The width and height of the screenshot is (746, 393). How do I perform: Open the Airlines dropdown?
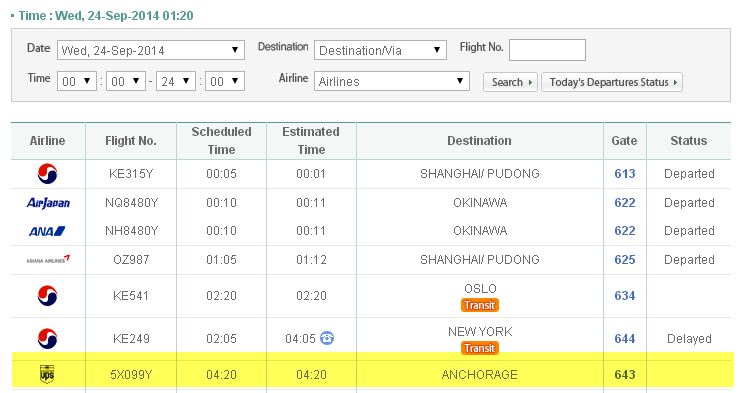tap(392, 81)
